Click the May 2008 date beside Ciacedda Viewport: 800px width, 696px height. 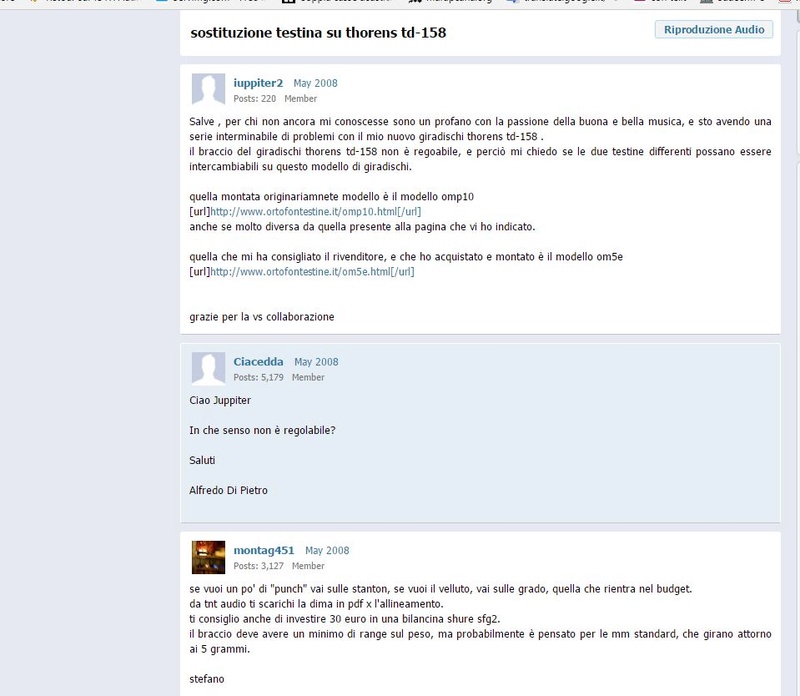pyautogui.click(x=316, y=362)
